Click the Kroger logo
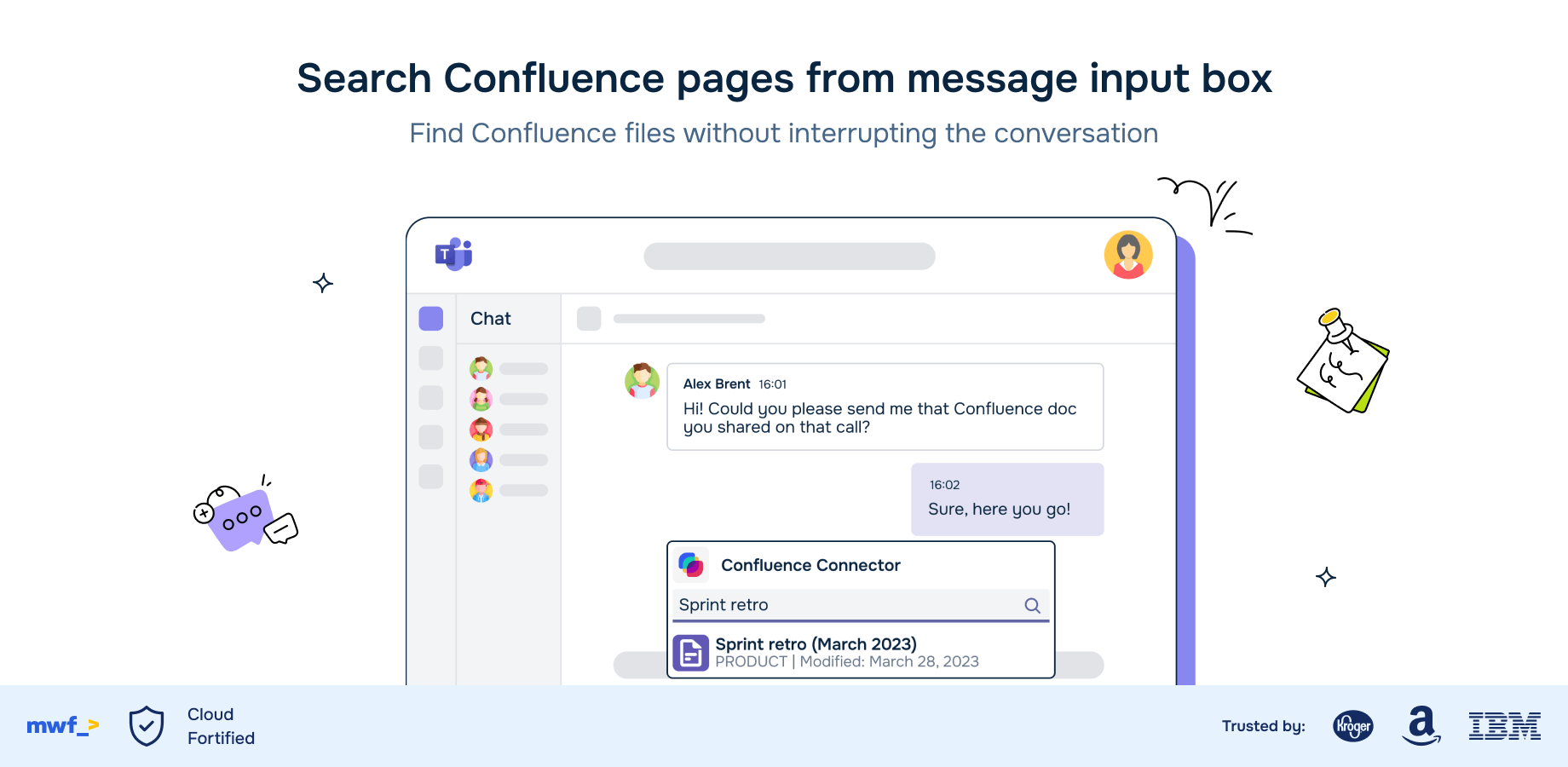Screen dimensions: 1568x767 [1353, 726]
